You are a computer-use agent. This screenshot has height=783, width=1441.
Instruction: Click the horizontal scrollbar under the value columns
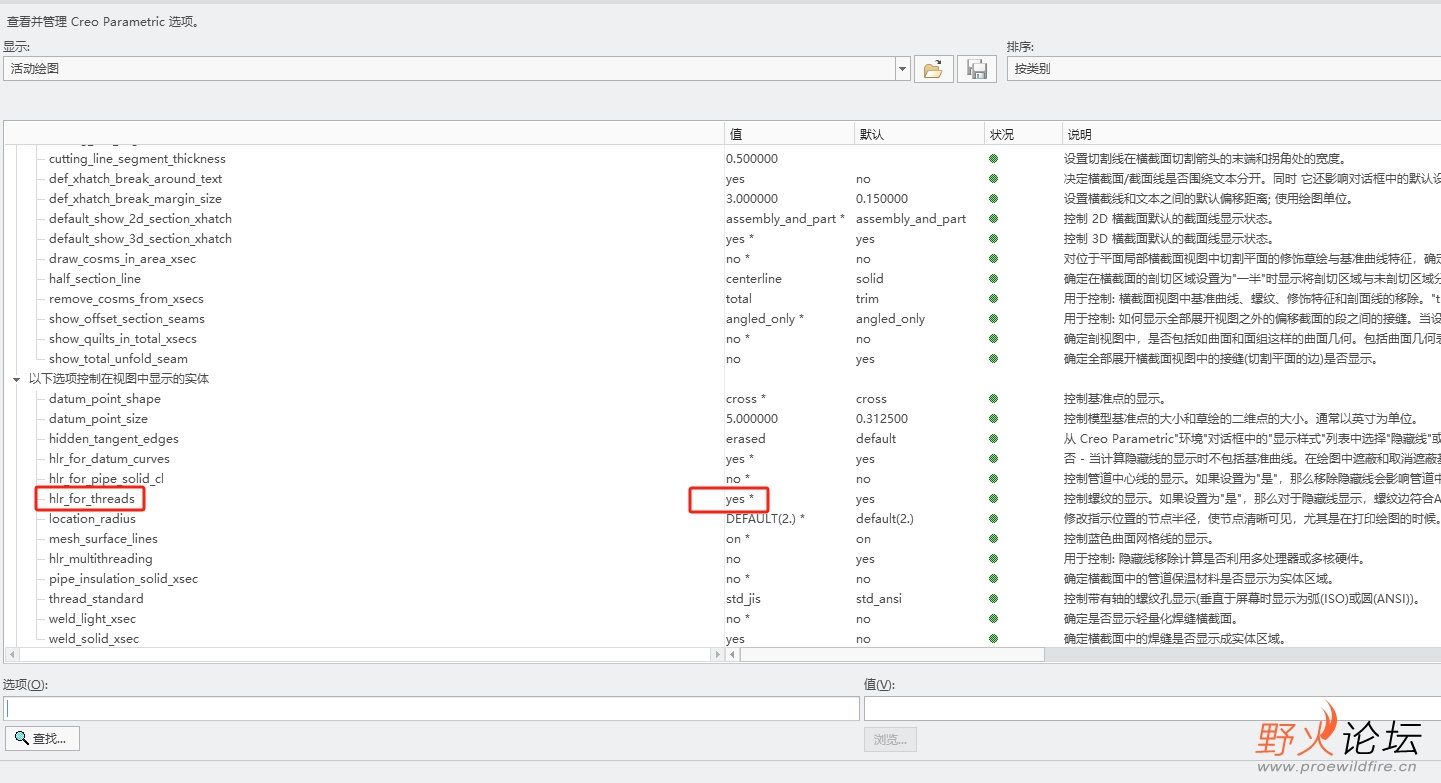[x=892, y=654]
